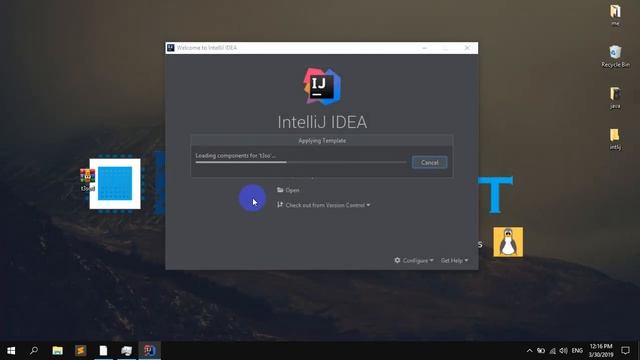Open the Configure dropdown menu

point(413,260)
